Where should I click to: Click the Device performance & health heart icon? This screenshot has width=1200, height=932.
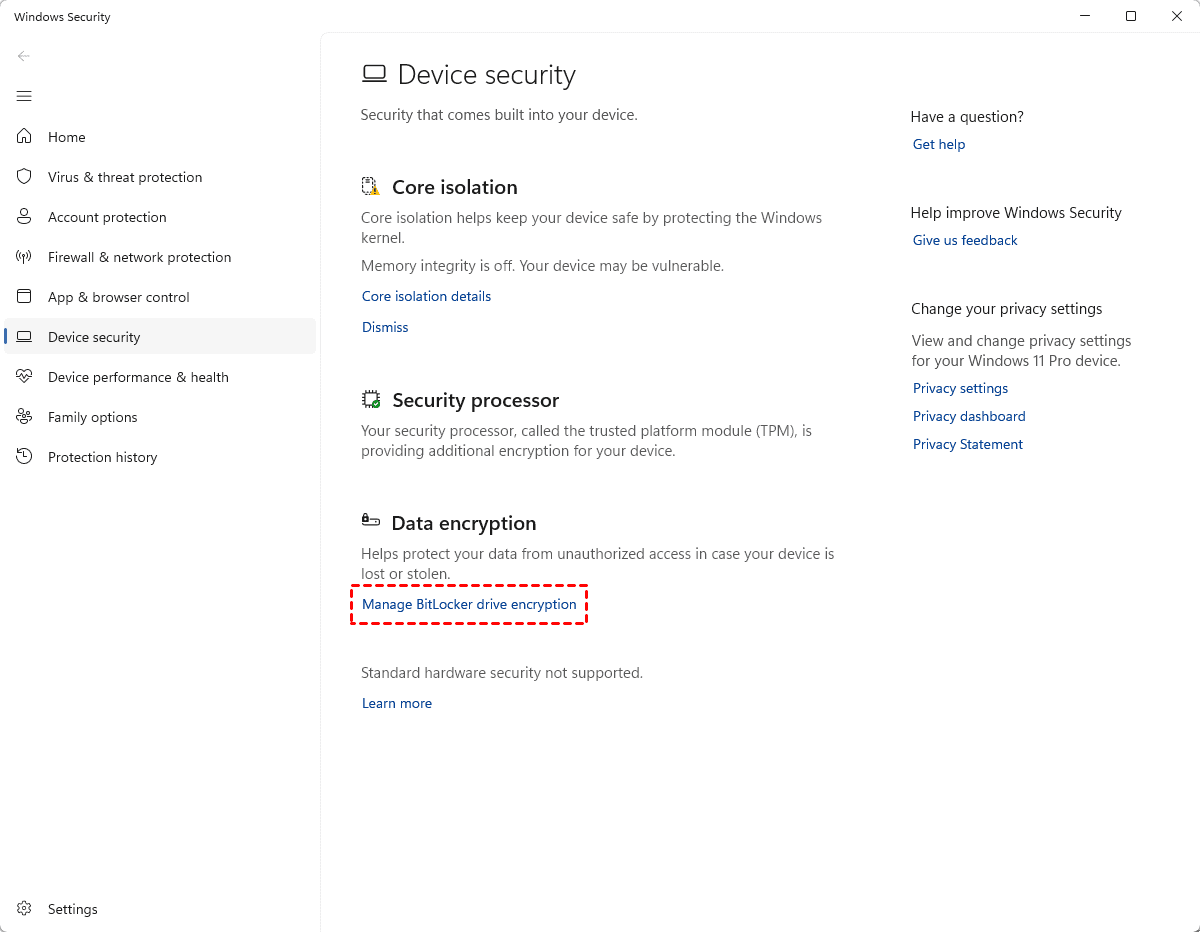tap(25, 377)
